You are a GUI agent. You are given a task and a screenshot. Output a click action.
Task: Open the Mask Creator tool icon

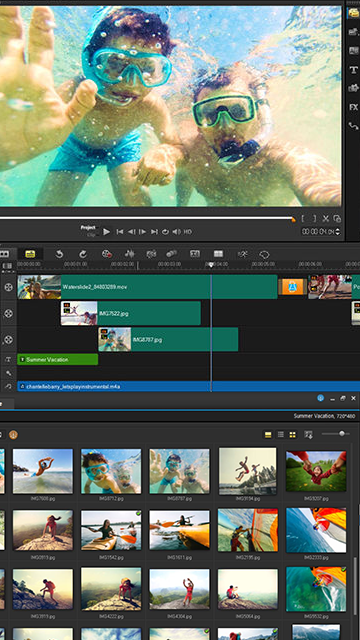click(x=264, y=254)
